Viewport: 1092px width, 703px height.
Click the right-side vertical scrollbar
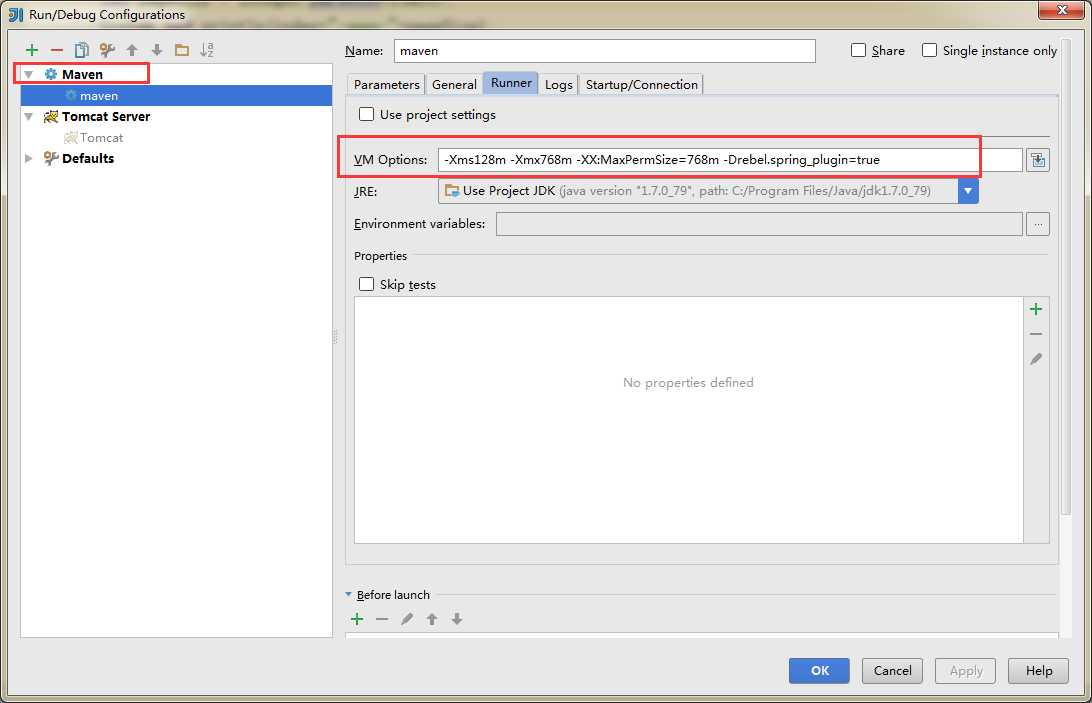(1066, 277)
